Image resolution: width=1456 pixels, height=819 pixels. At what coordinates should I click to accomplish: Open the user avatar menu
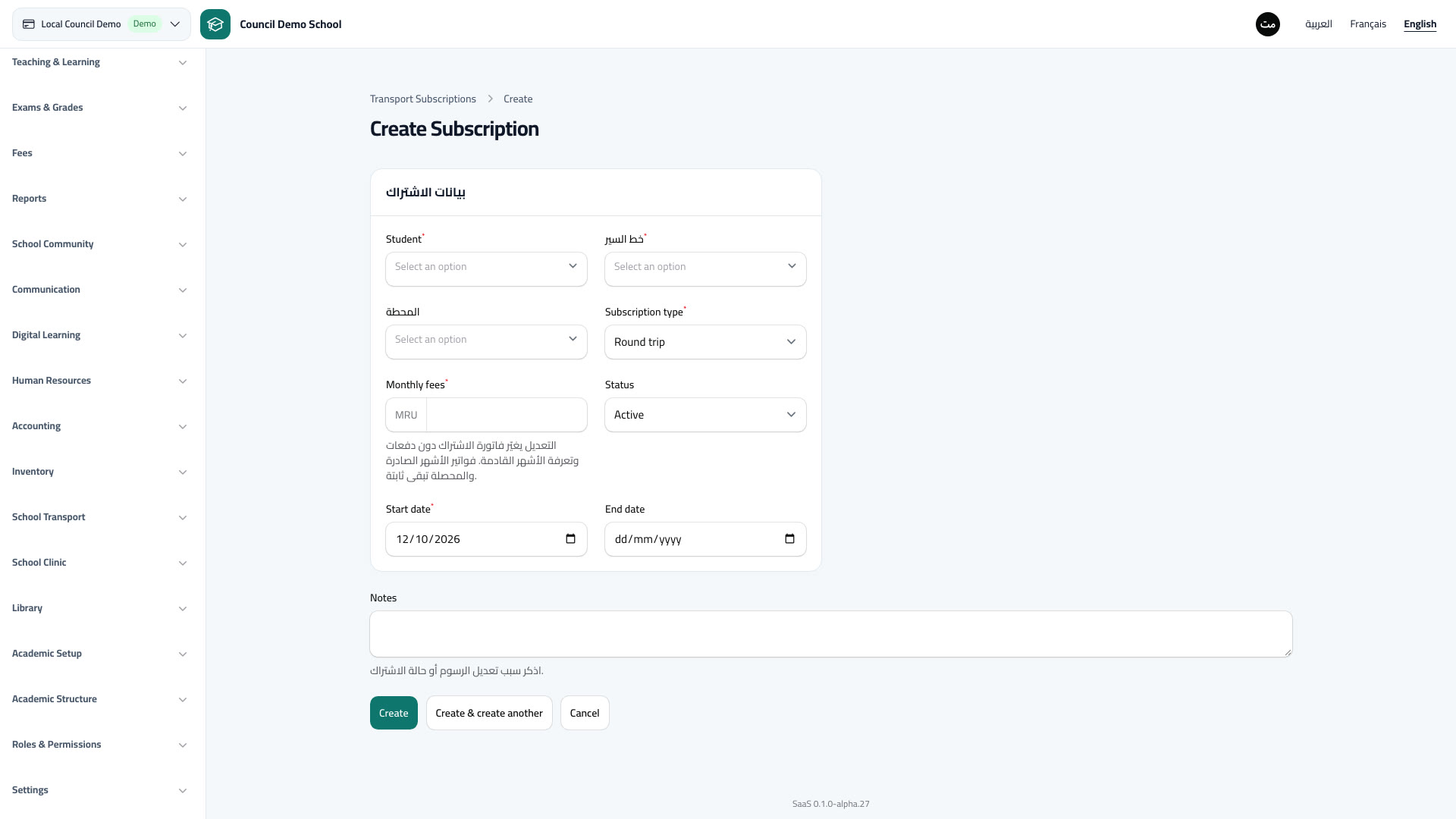coord(1268,24)
